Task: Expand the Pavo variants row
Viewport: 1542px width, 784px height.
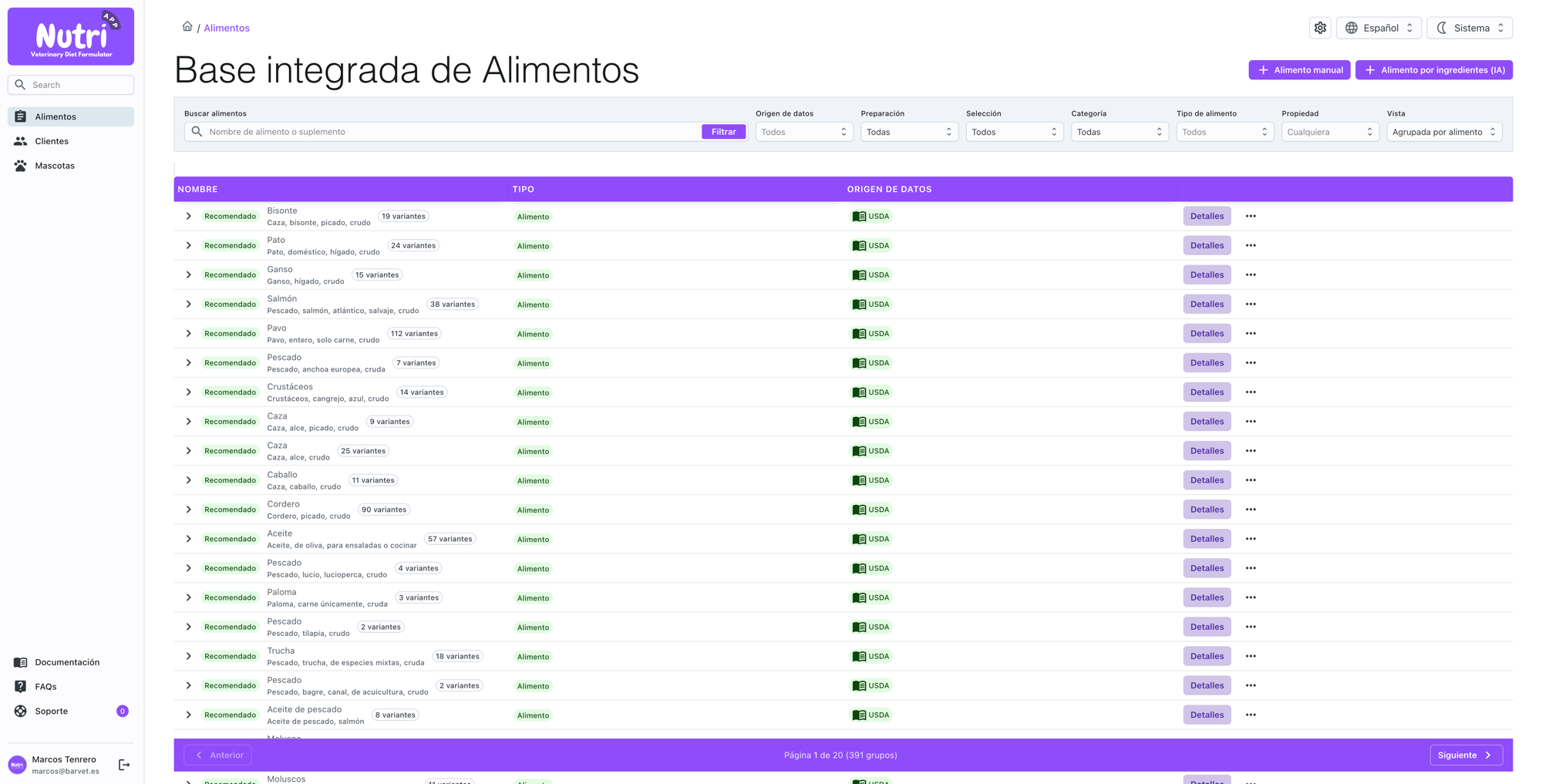Action: point(188,334)
